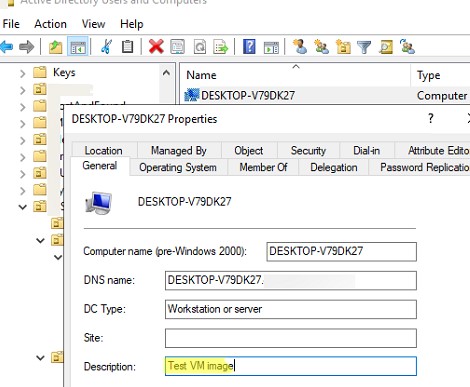
Task: Open the Action menu
Action: (50, 24)
